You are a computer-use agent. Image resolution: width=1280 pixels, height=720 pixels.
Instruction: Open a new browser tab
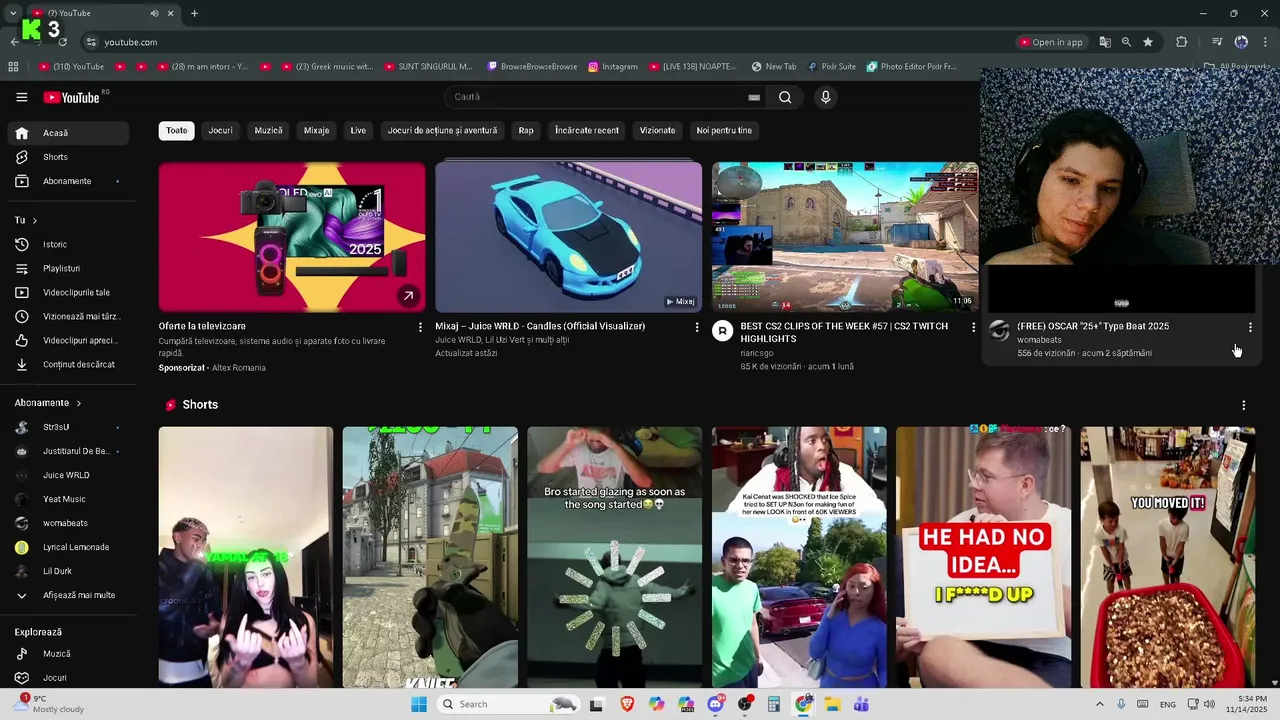(194, 13)
